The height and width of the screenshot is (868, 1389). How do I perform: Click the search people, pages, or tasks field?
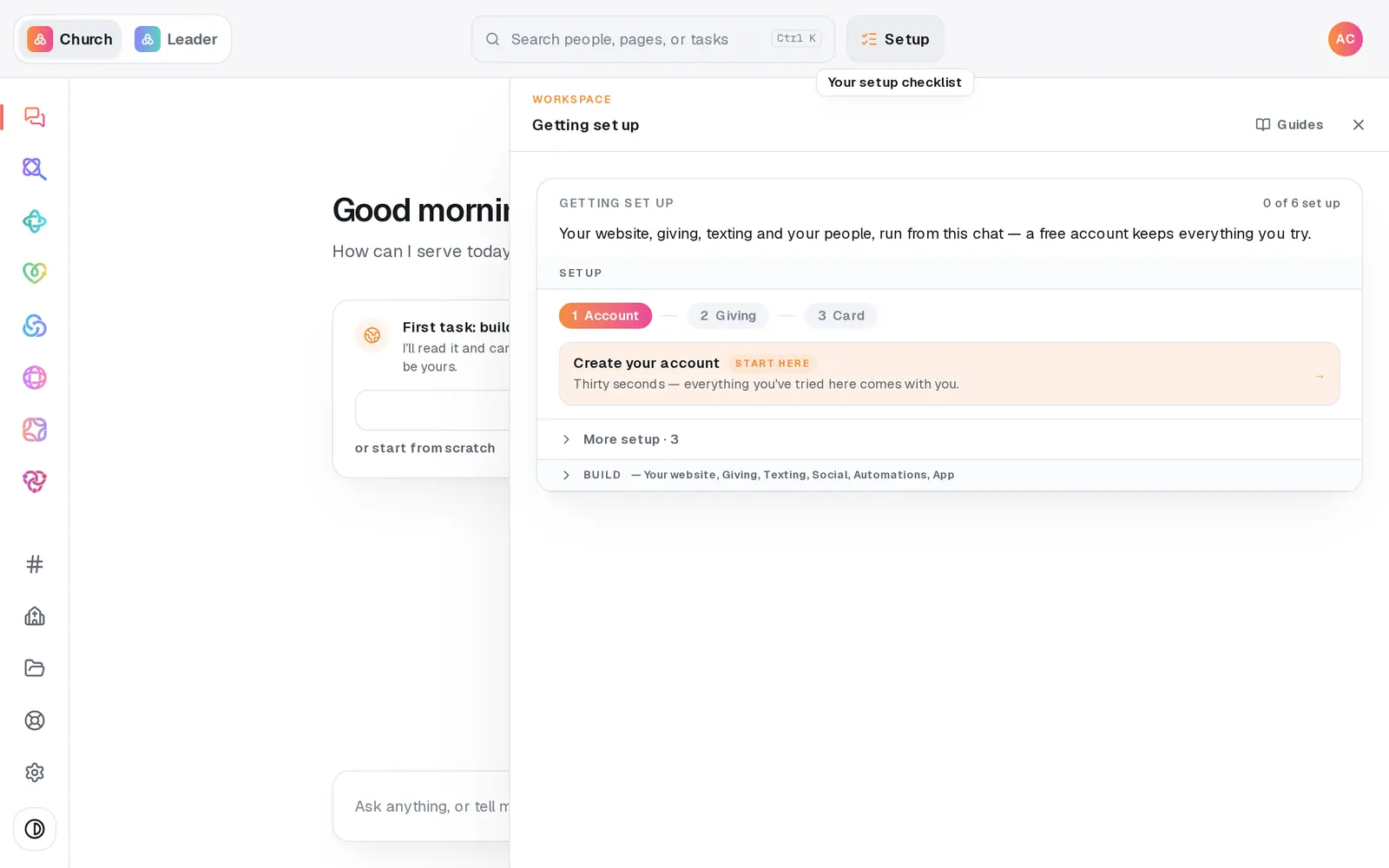point(653,39)
